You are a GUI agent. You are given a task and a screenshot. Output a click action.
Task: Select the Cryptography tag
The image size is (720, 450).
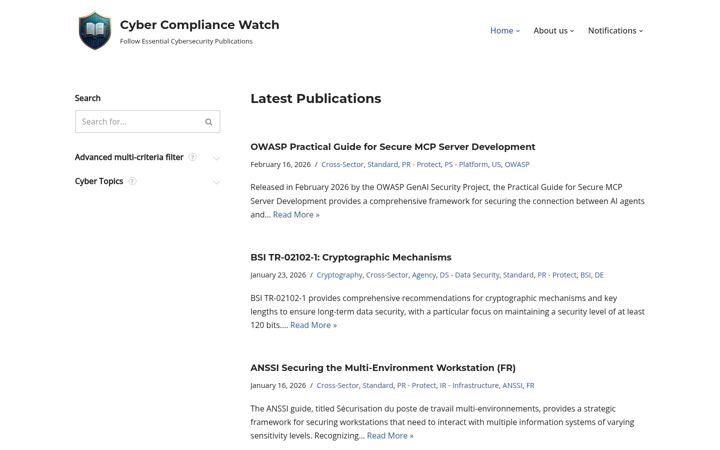pos(339,275)
